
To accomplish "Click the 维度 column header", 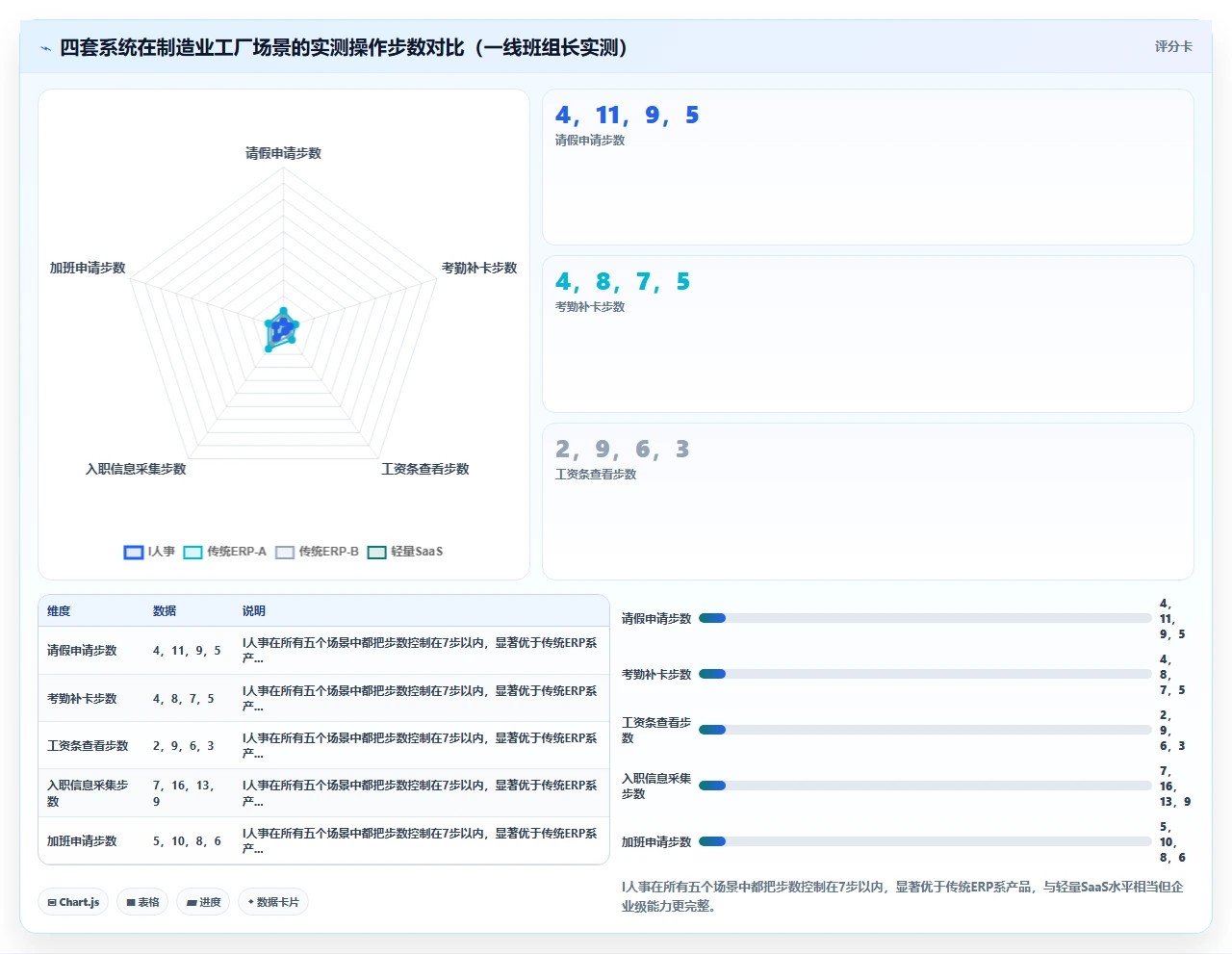I will 59,611.
